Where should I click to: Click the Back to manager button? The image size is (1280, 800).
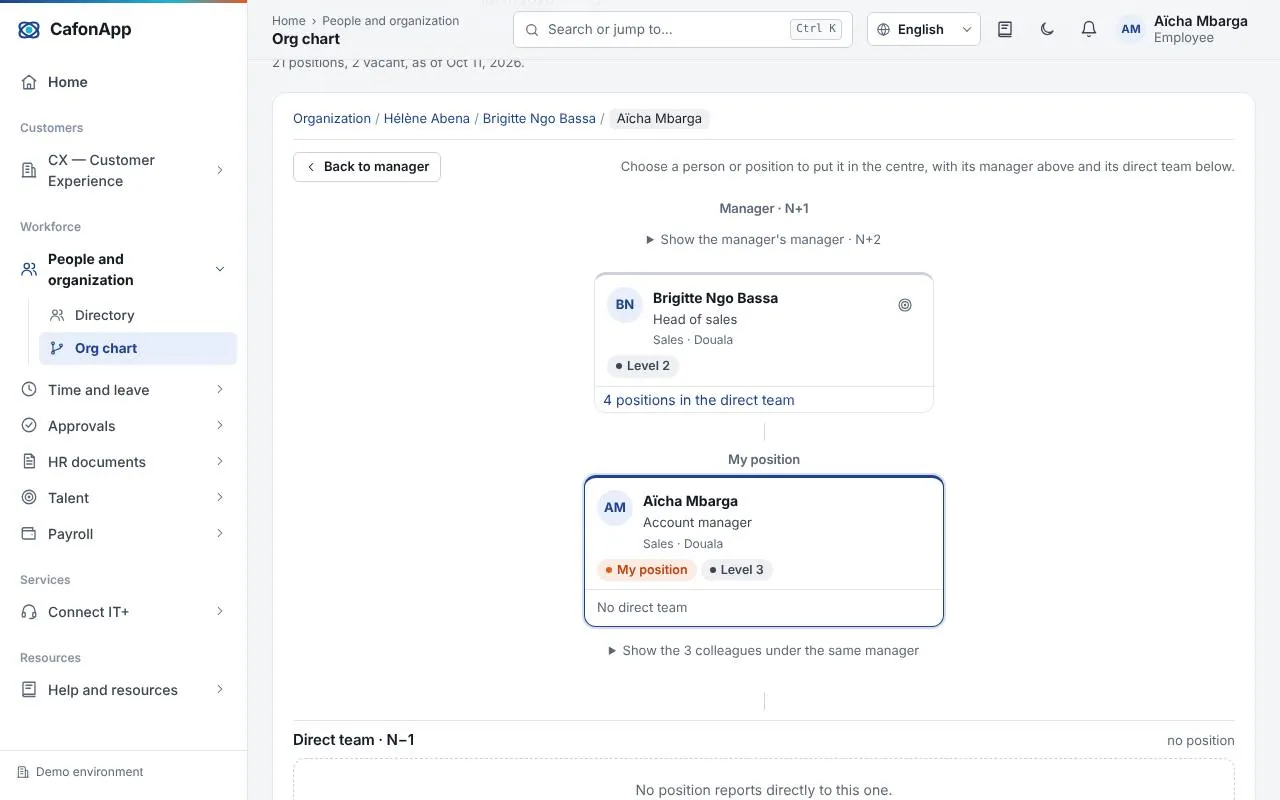[x=367, y=167]
